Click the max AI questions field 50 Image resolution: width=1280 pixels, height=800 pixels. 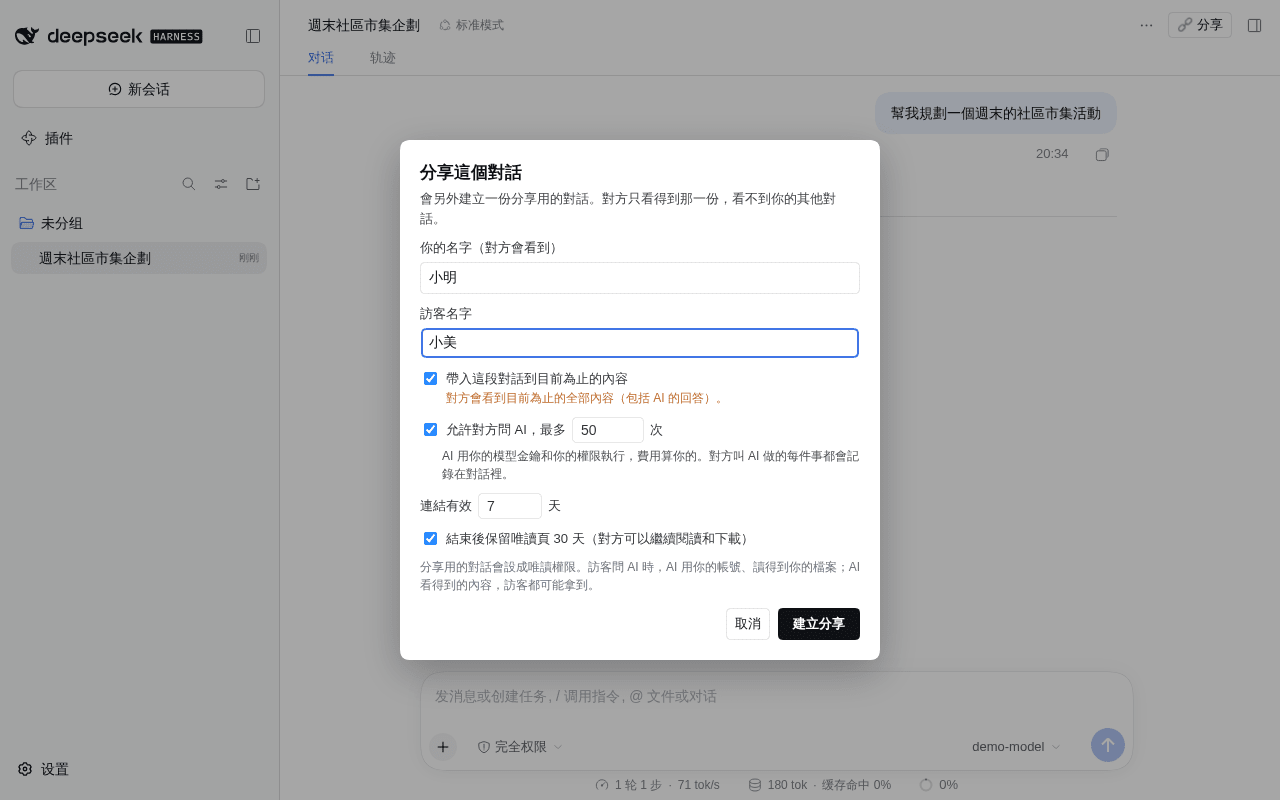pyautogui.click(x=608, y=430)
